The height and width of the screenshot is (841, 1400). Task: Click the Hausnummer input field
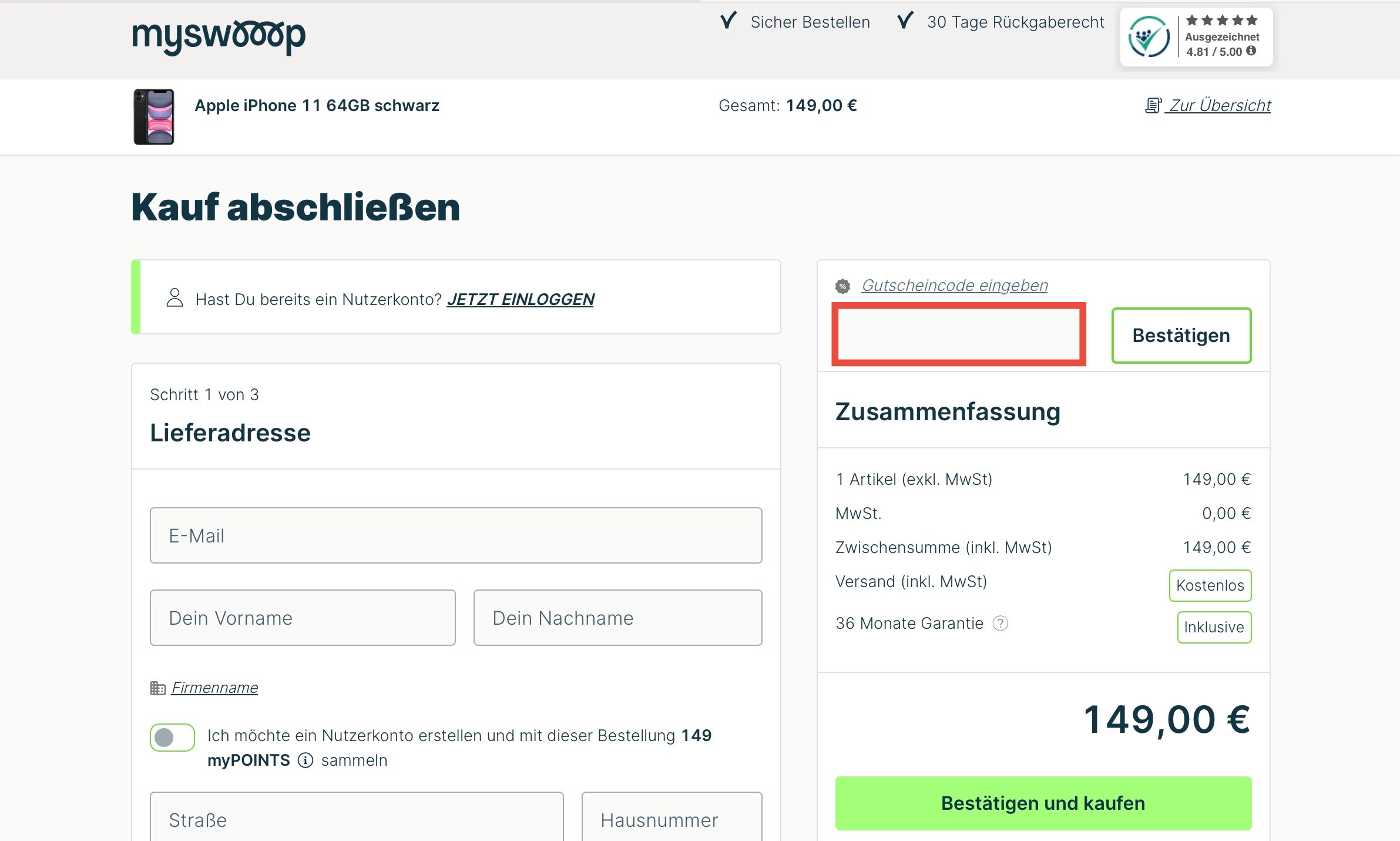click(672, 817)
